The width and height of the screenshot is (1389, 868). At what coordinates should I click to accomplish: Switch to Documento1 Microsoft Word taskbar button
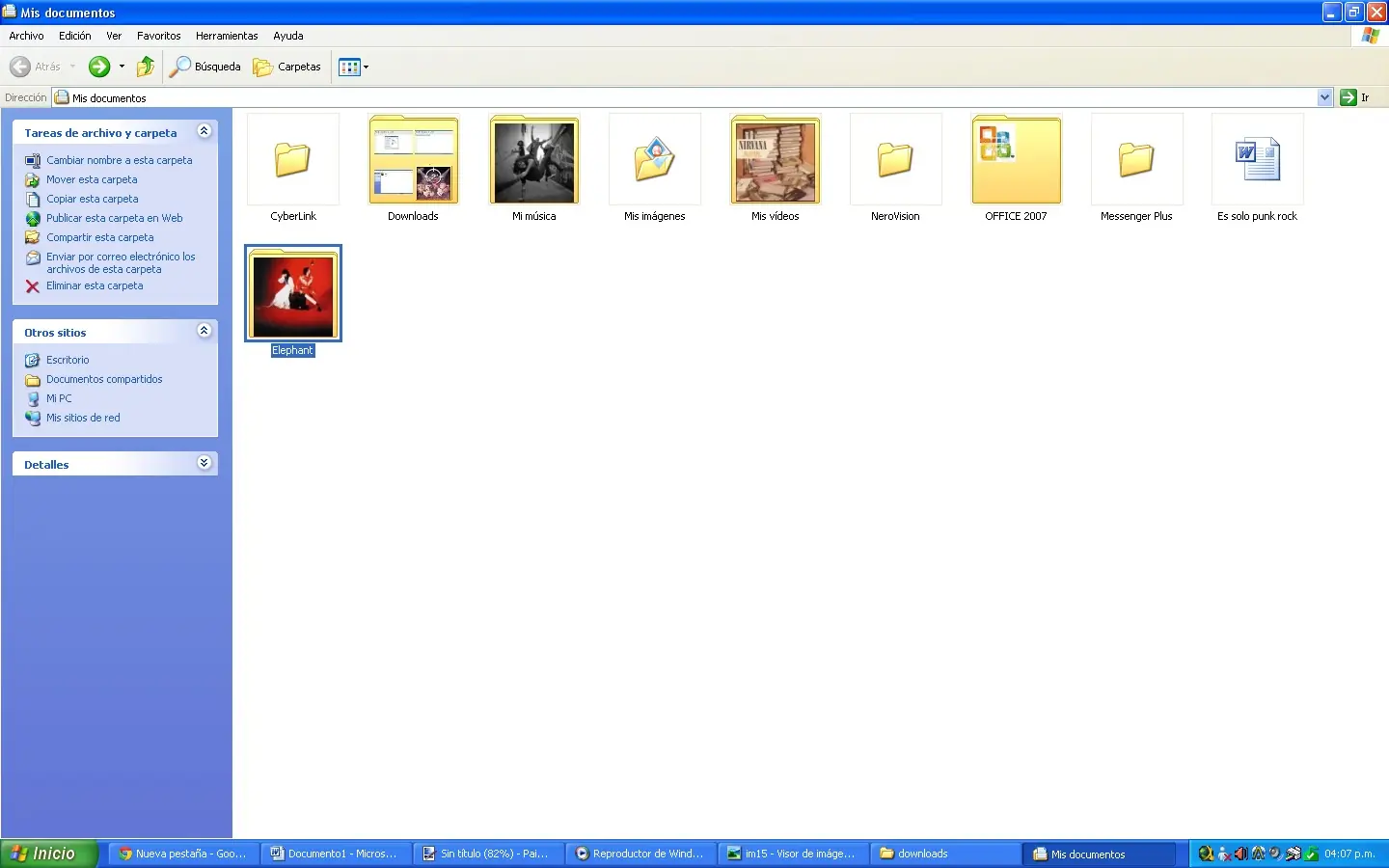[x=336, y=854]
